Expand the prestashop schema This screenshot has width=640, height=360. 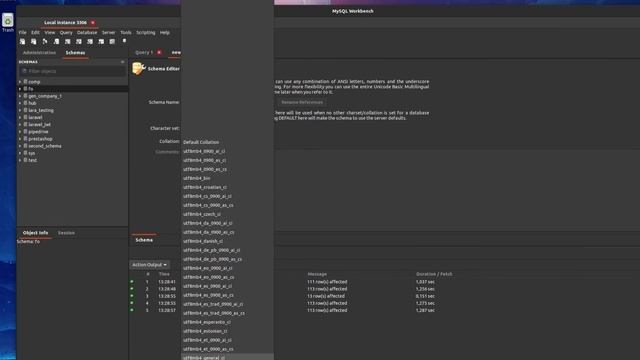click(x=20, y=139)
